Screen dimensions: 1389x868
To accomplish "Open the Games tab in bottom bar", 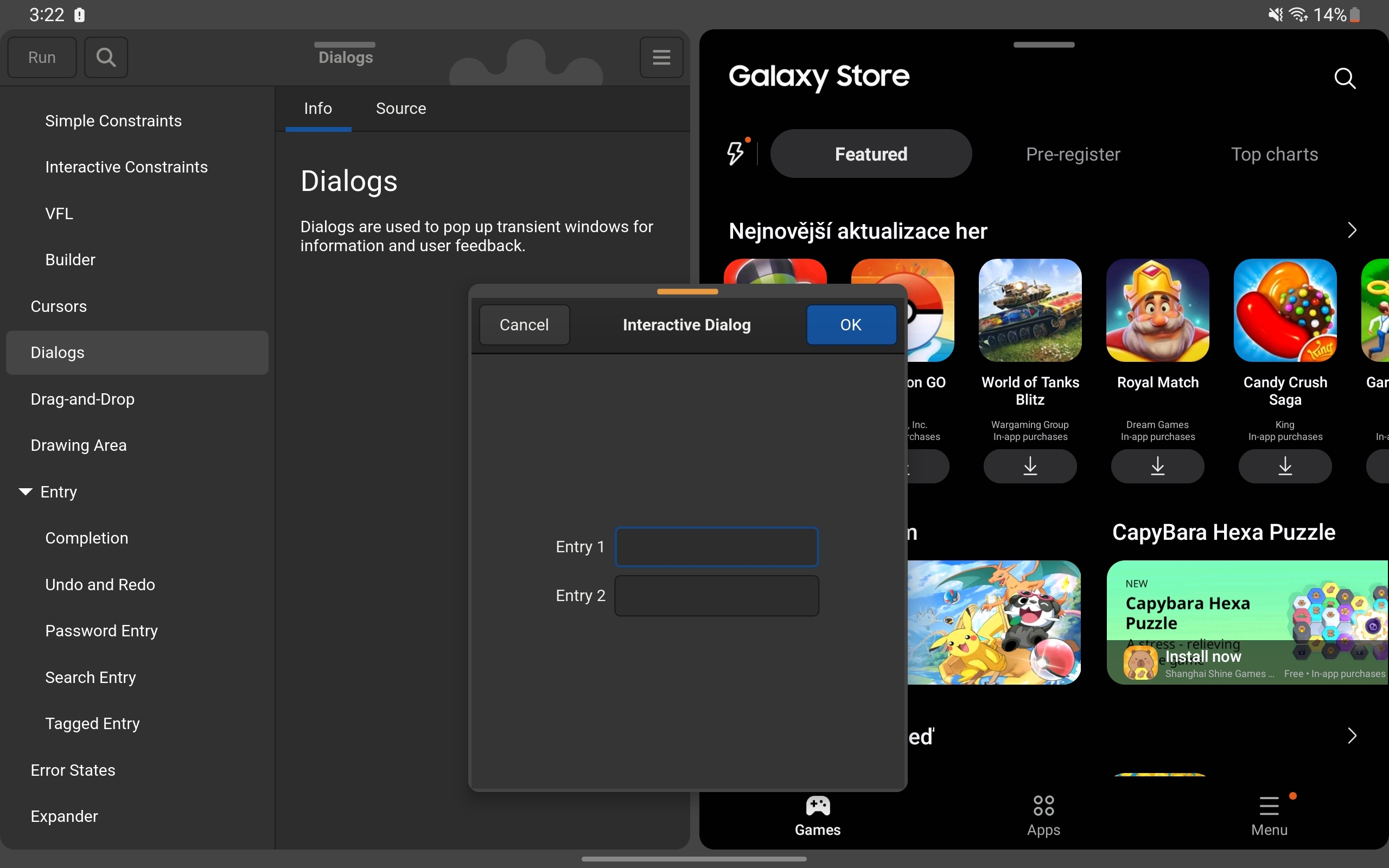I will click(817, 815).
